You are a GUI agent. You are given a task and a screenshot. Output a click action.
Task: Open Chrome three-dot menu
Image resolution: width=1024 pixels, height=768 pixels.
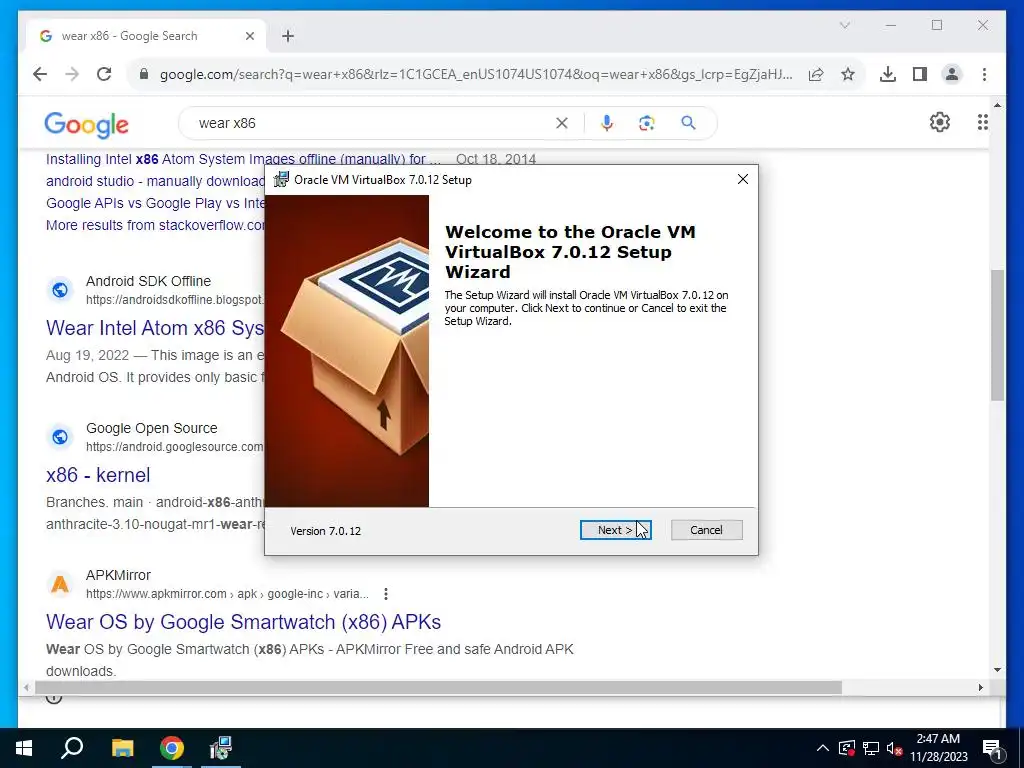[984, 74]
